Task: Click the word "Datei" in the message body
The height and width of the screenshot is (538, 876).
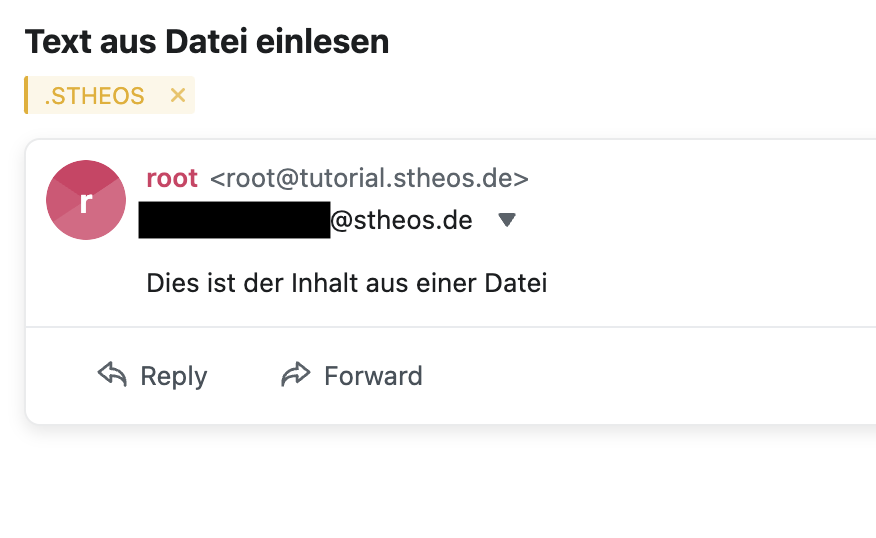Action: [x=516, y=283]
